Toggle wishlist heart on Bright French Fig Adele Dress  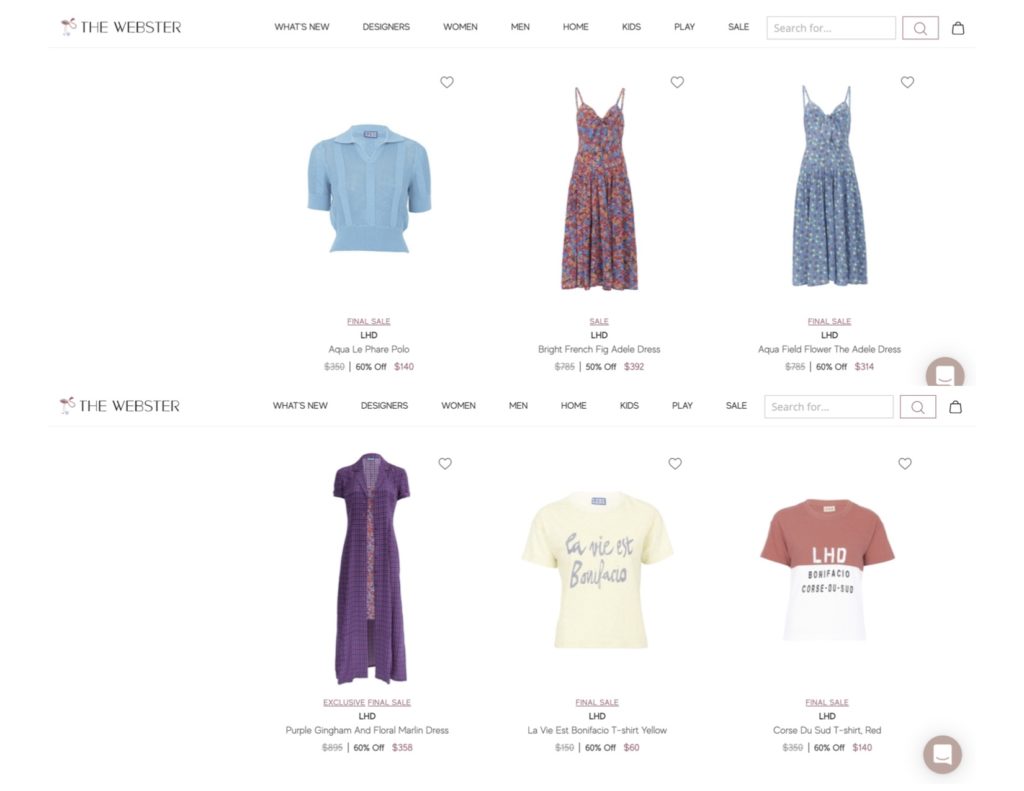point(677,82)
